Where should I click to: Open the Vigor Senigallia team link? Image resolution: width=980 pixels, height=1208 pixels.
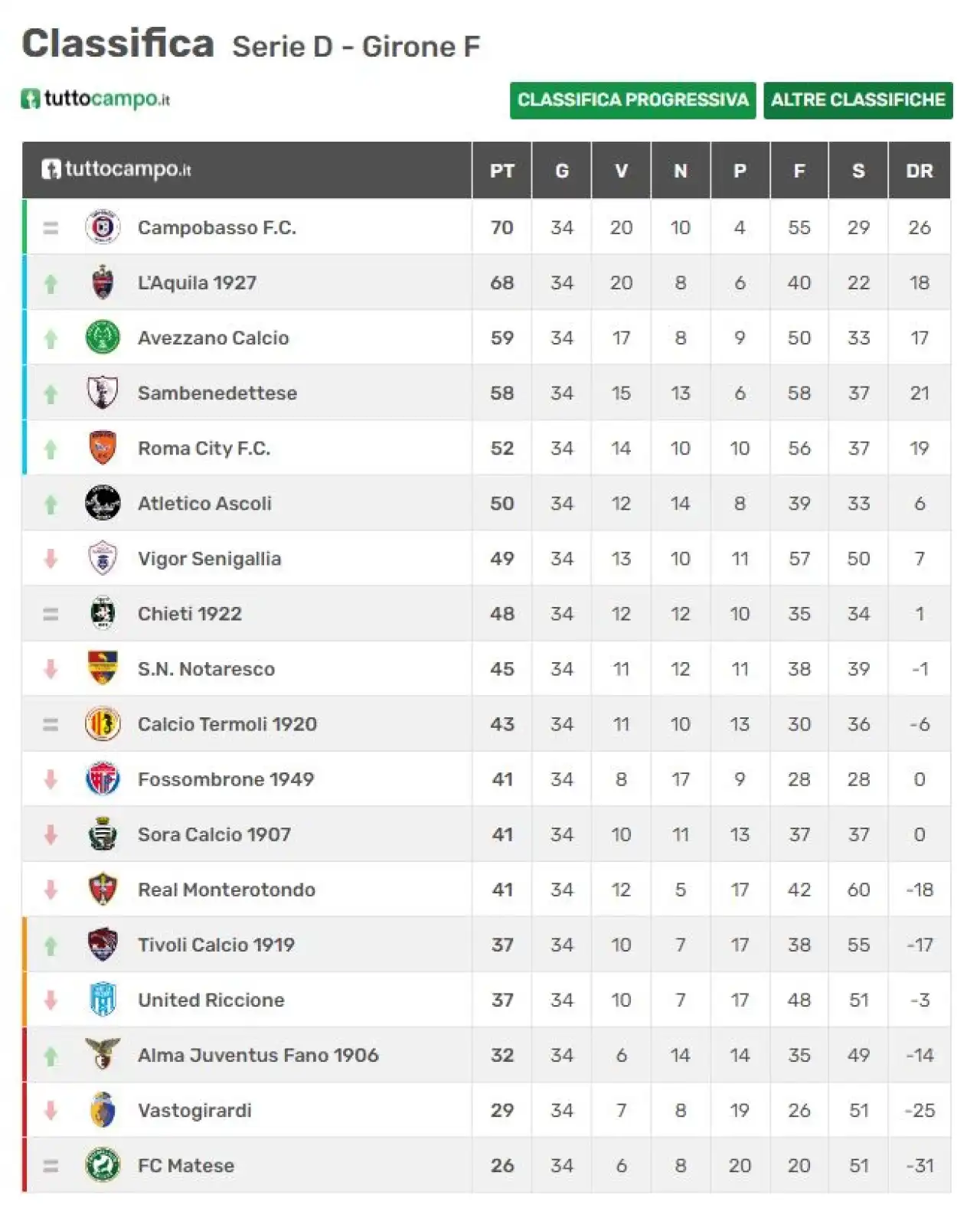209,559
